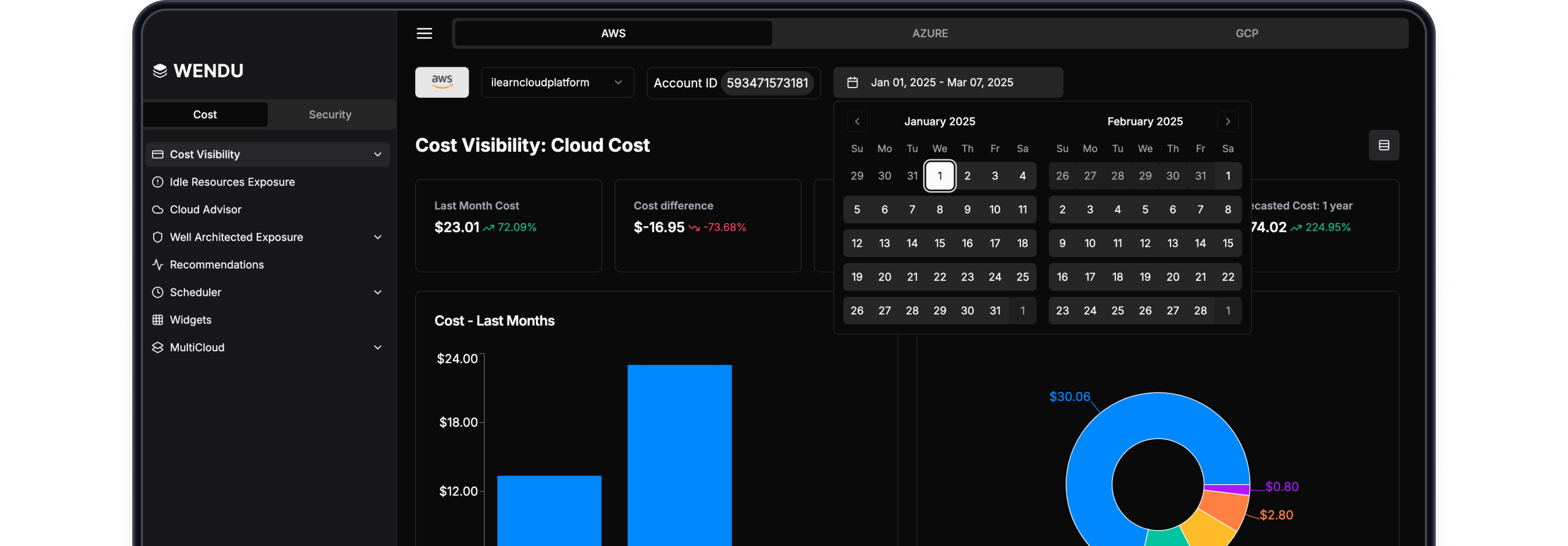Click the calendar icon in date range field

852,82
